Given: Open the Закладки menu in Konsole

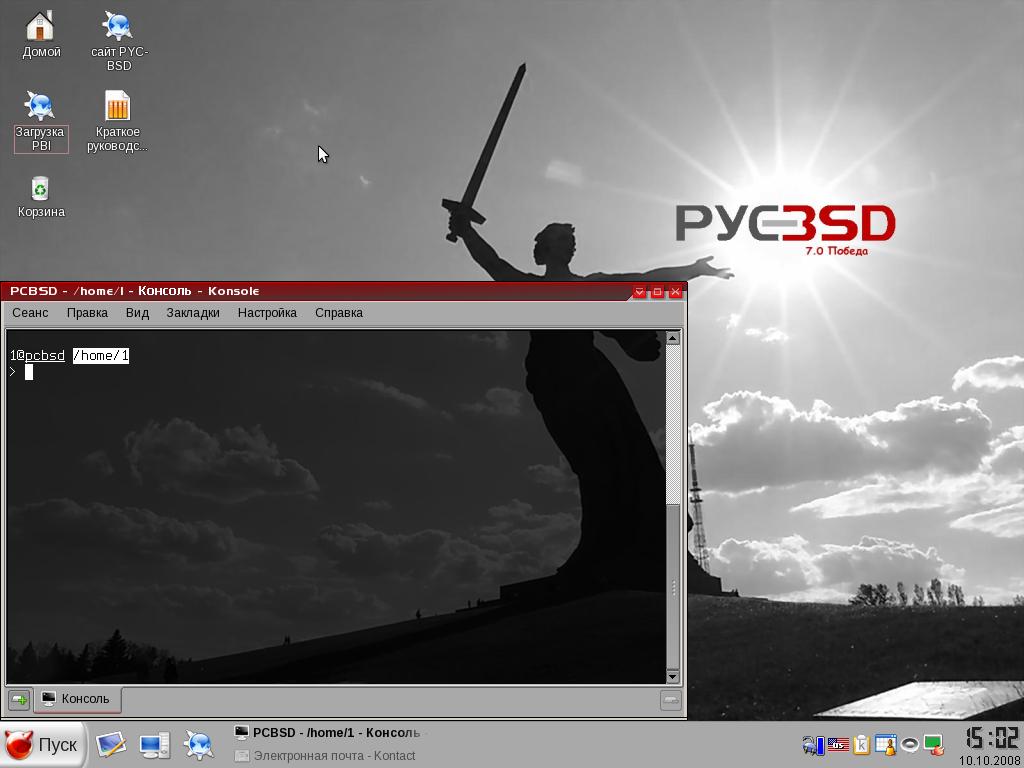Looking at the screenshot, I should coord(193,313).
